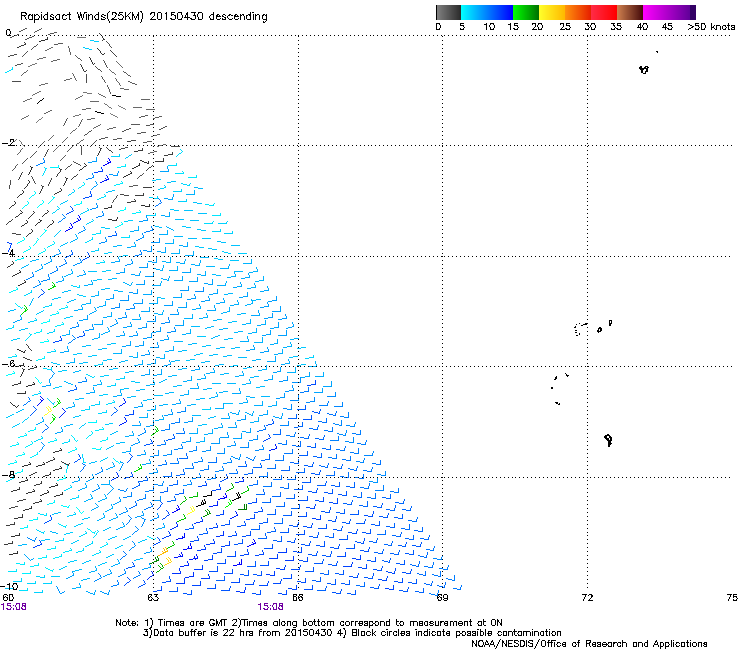Click the gray 0-5 knots color segment
The width and height of the screenshot is (740, 650).
[x=448, y=12]
